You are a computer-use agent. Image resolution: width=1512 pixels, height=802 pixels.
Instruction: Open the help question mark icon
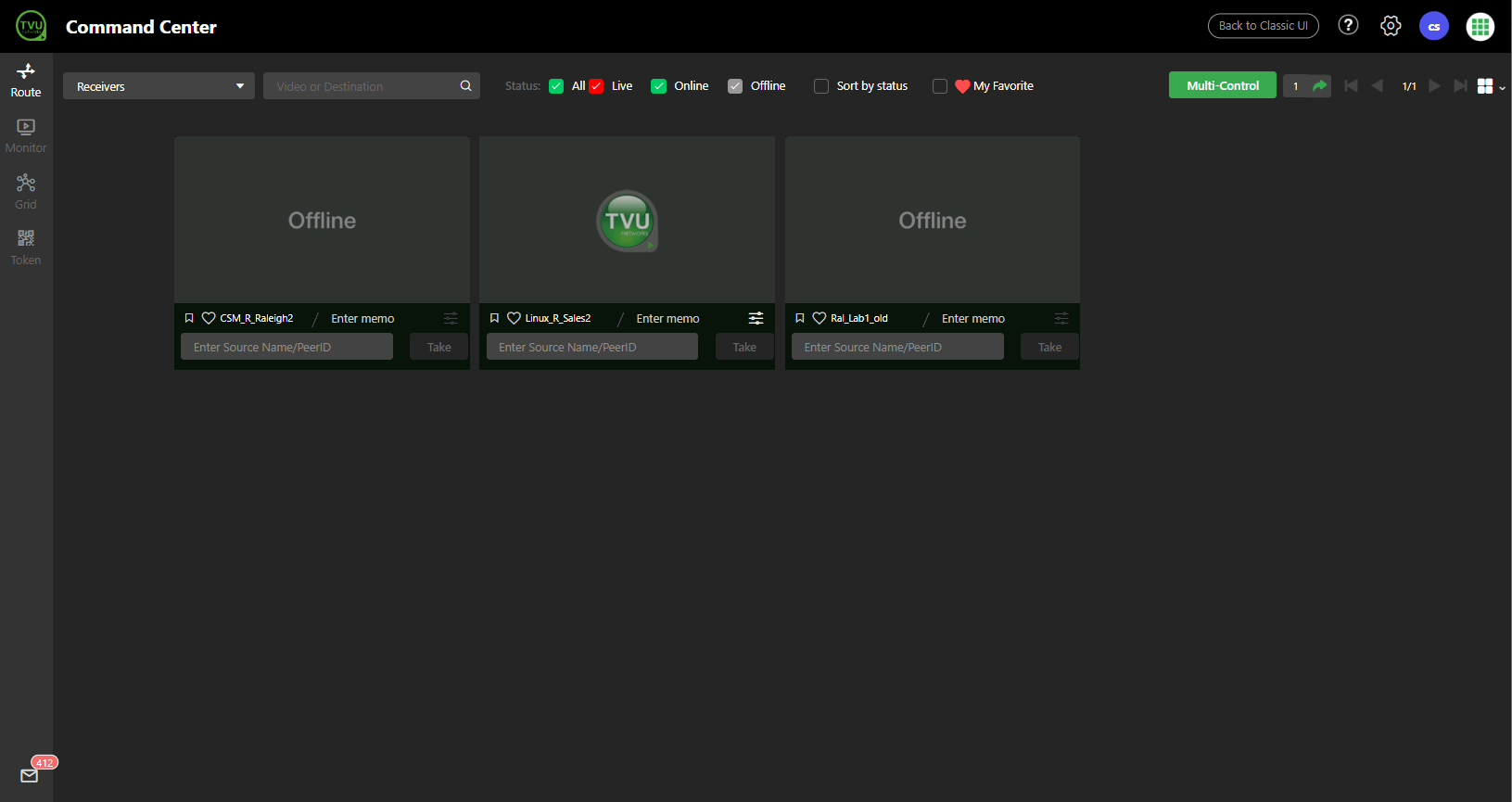pyautogui.click(x=1348, y=25)
